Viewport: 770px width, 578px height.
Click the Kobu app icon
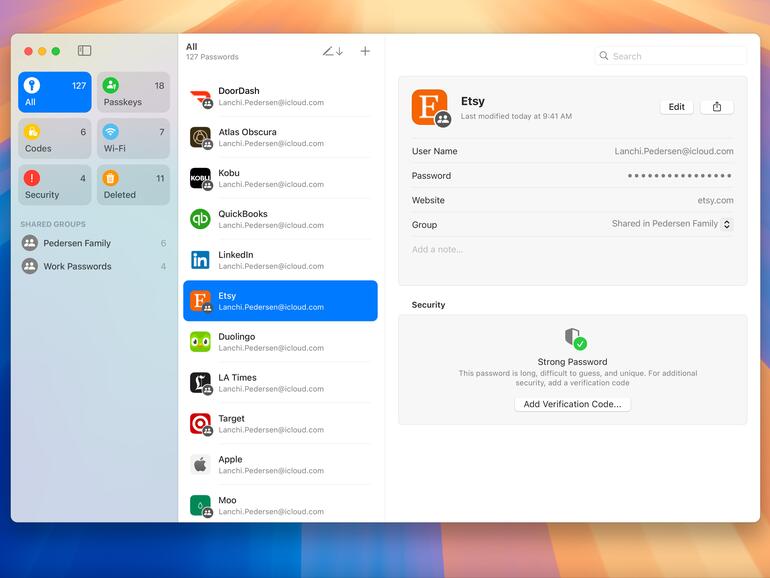200,178
